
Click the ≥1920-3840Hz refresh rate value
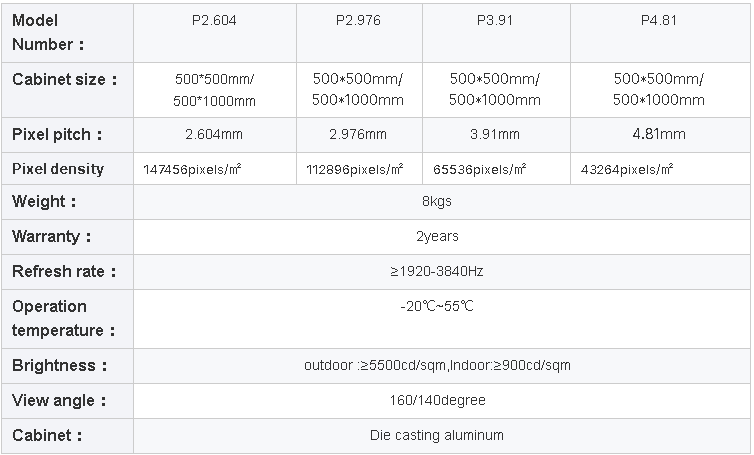coord(437,271)
